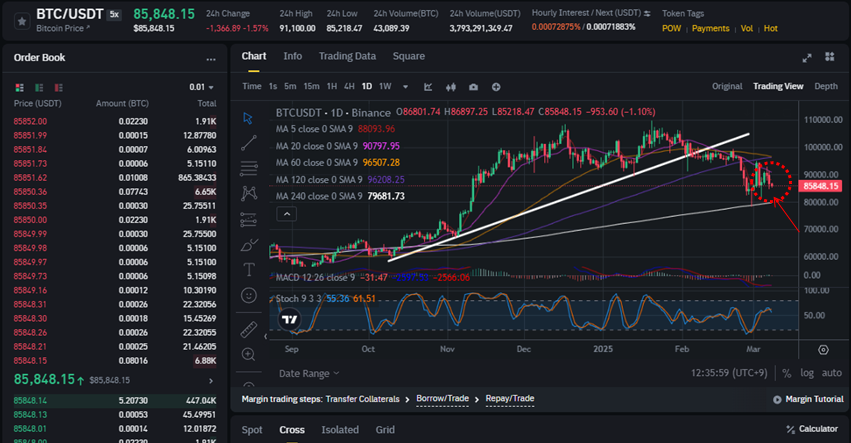Click the Repay/Trade step link

510,398
